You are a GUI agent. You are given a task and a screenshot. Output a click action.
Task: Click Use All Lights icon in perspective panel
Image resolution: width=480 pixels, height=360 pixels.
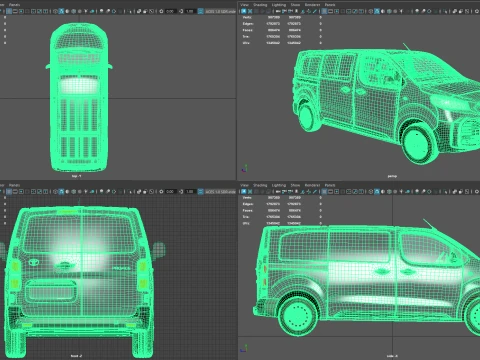pyautogui.click(x=401, y=11)
